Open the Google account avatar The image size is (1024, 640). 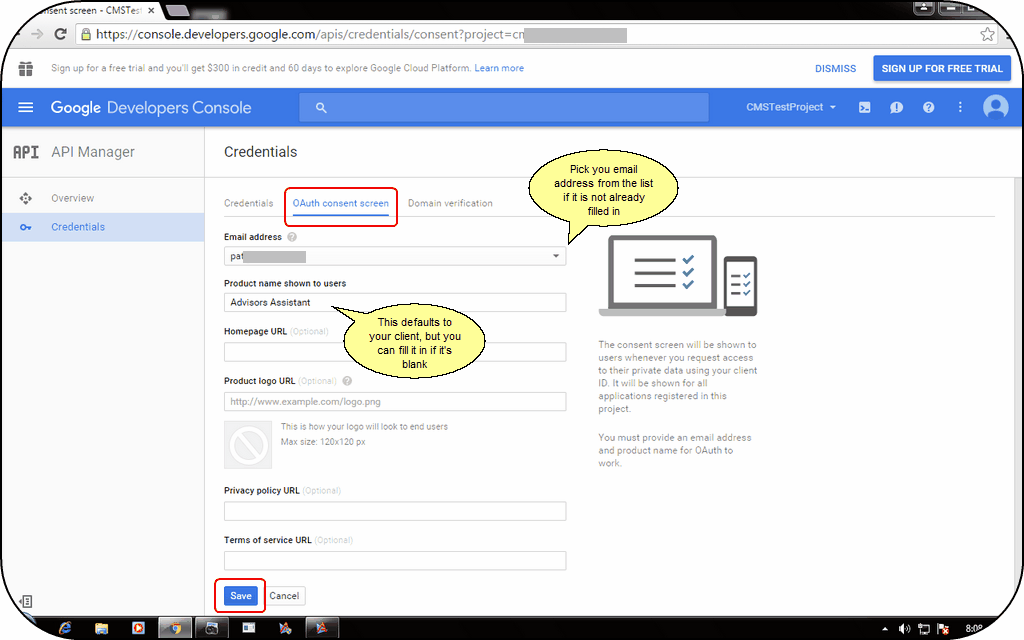[x=996, y=107]
